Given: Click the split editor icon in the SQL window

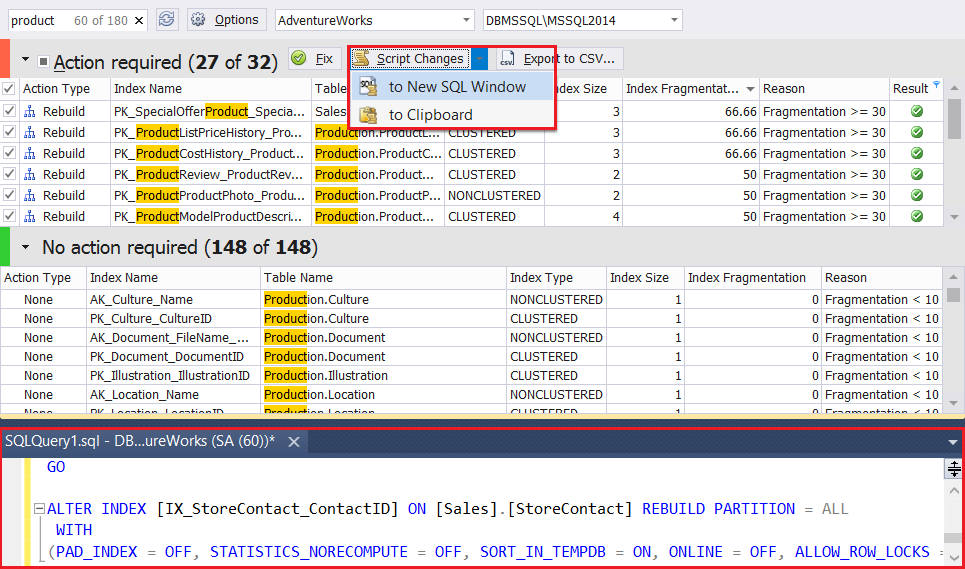Looking at the screenshot, I should (954, 468).
